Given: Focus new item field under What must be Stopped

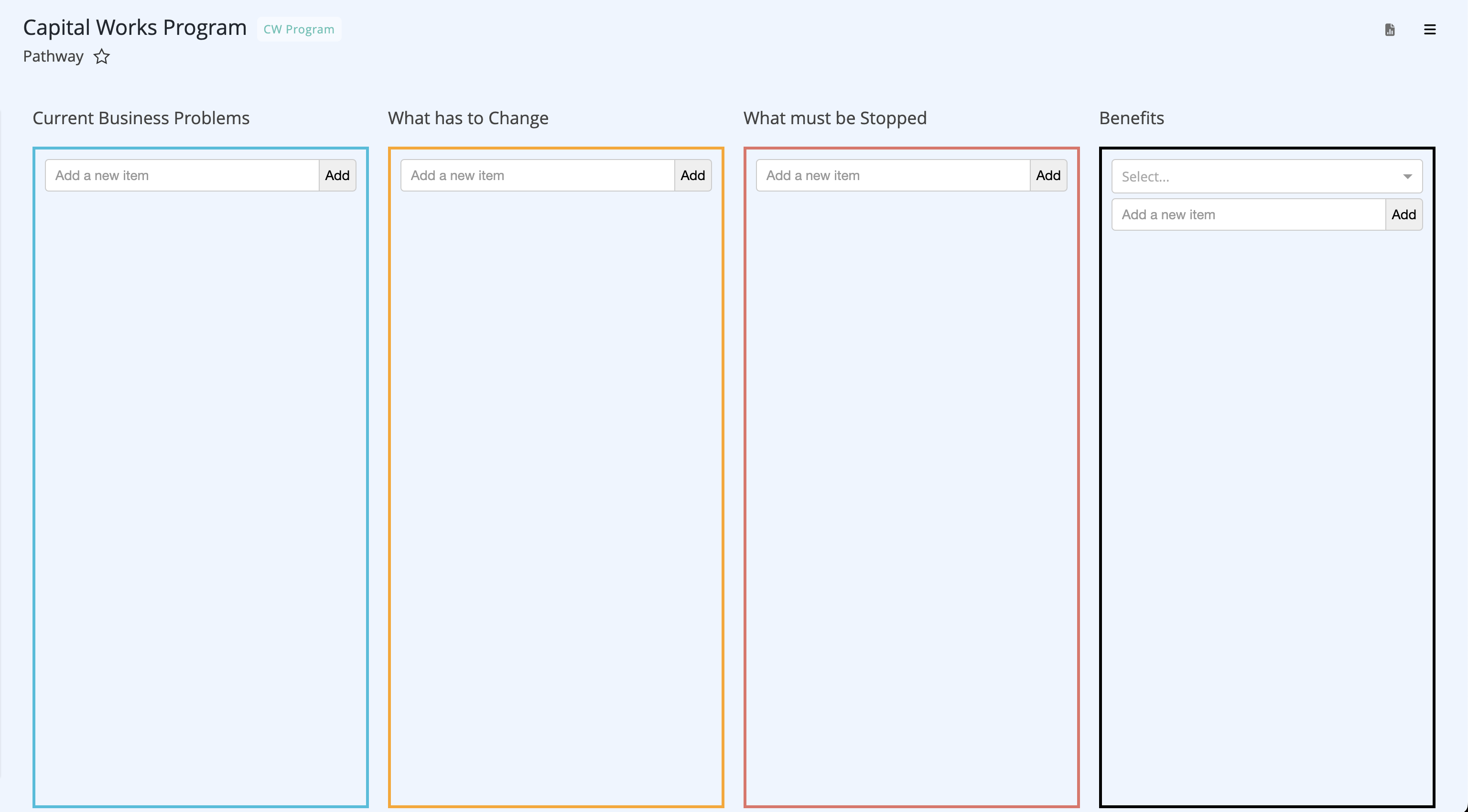Looking at the screenshot, I should (x=894, y=175).
